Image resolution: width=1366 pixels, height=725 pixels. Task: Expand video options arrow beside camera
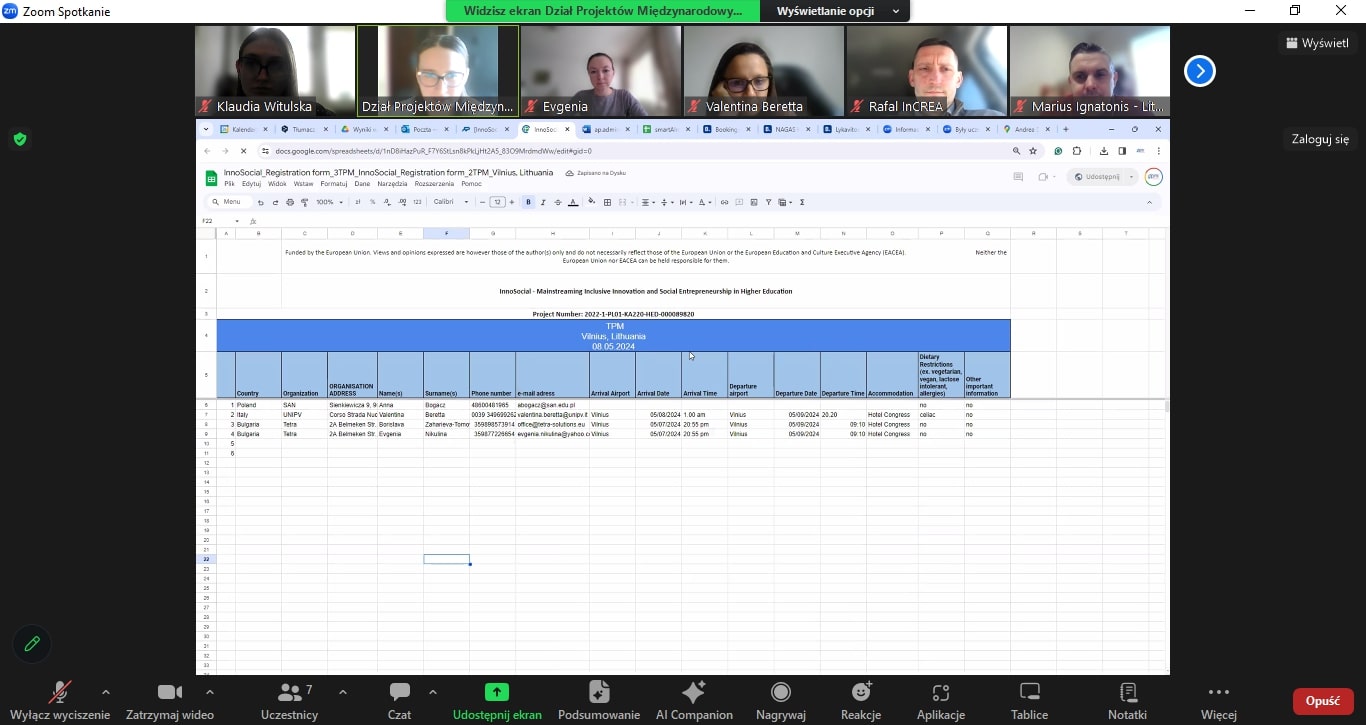[210, 692]
